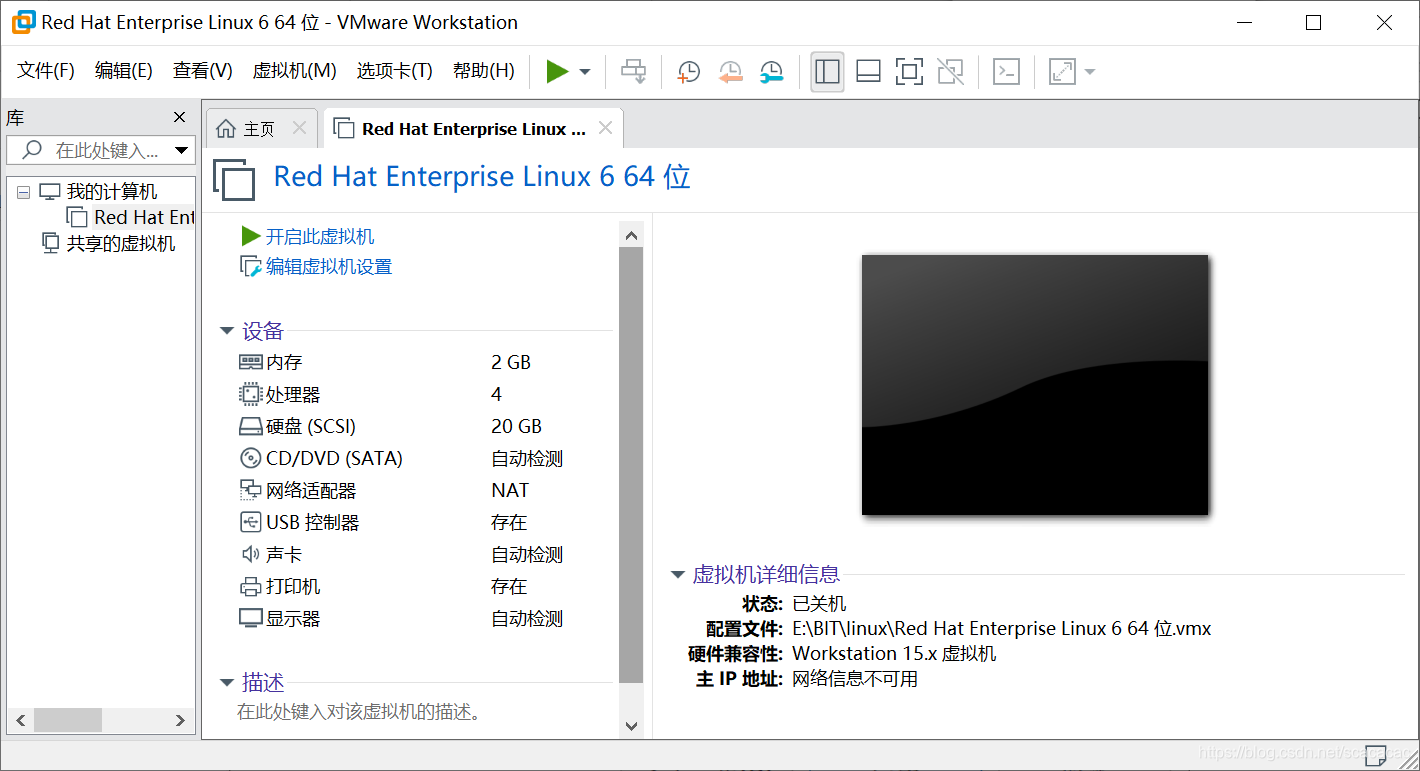Click the 内存 memory device icon

click(x=250, y=362)
